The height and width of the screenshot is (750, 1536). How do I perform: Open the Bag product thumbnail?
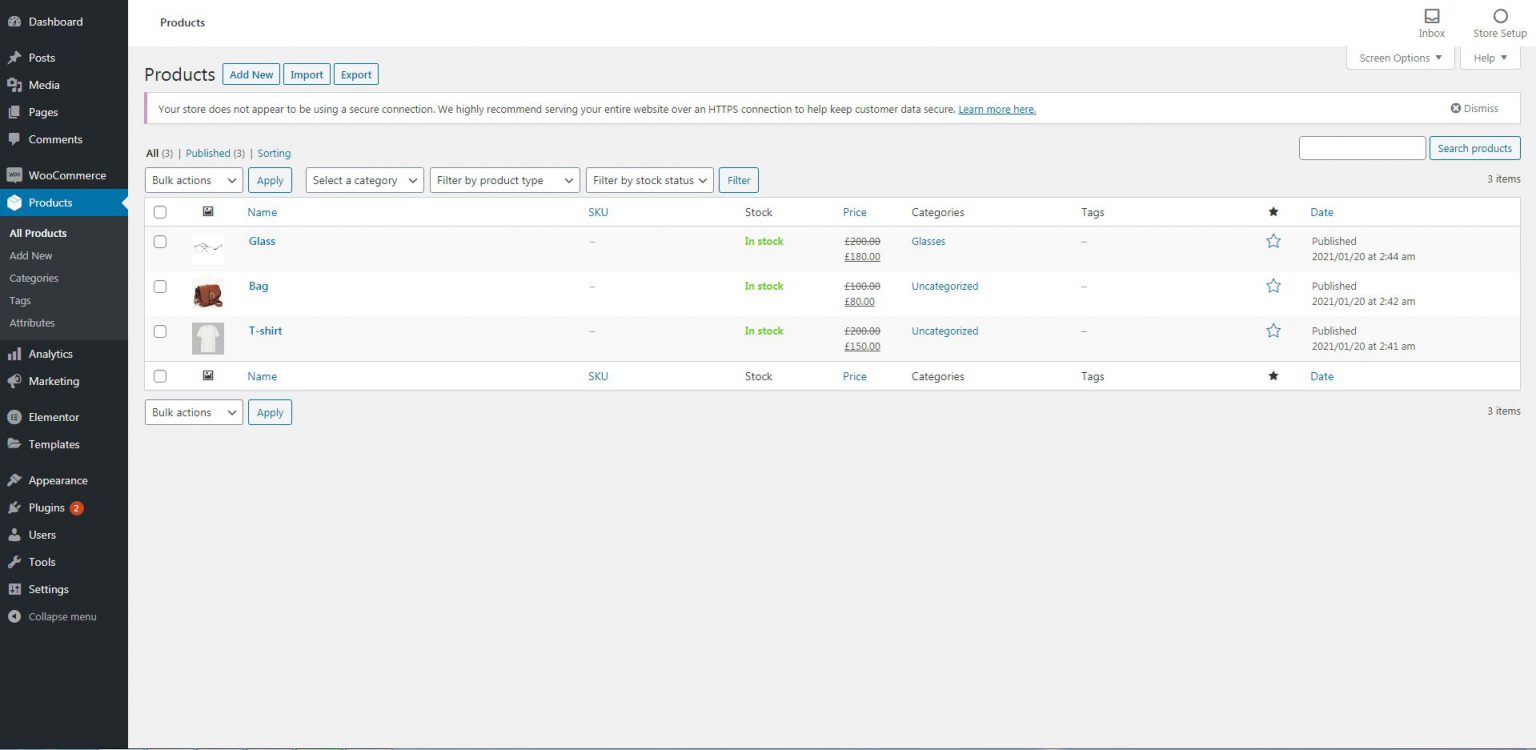click(208, 295)
